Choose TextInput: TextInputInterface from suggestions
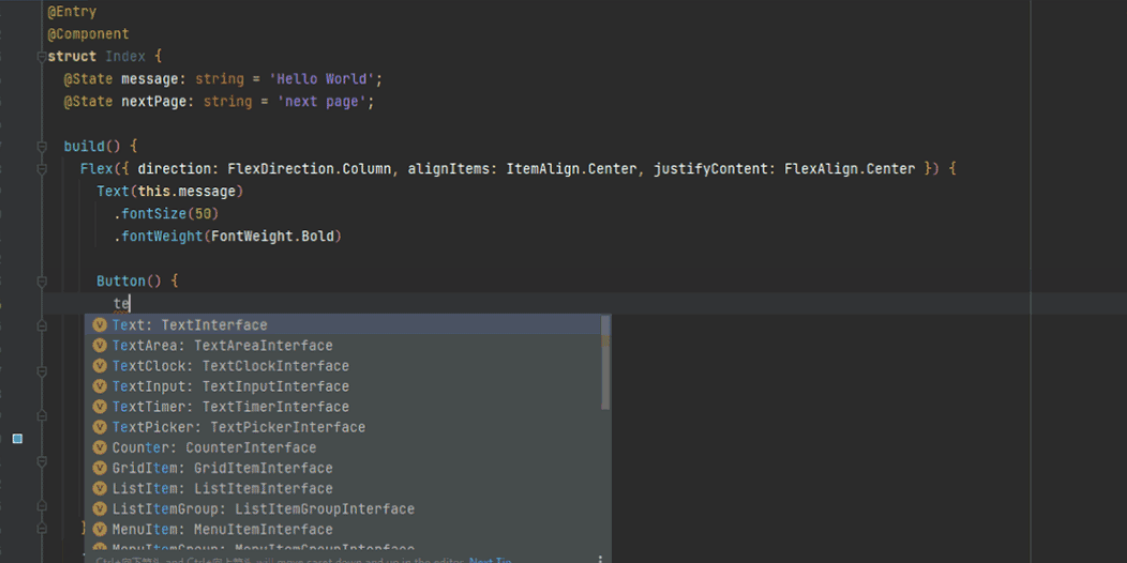The image size is (1127, 563). (230, 386)
